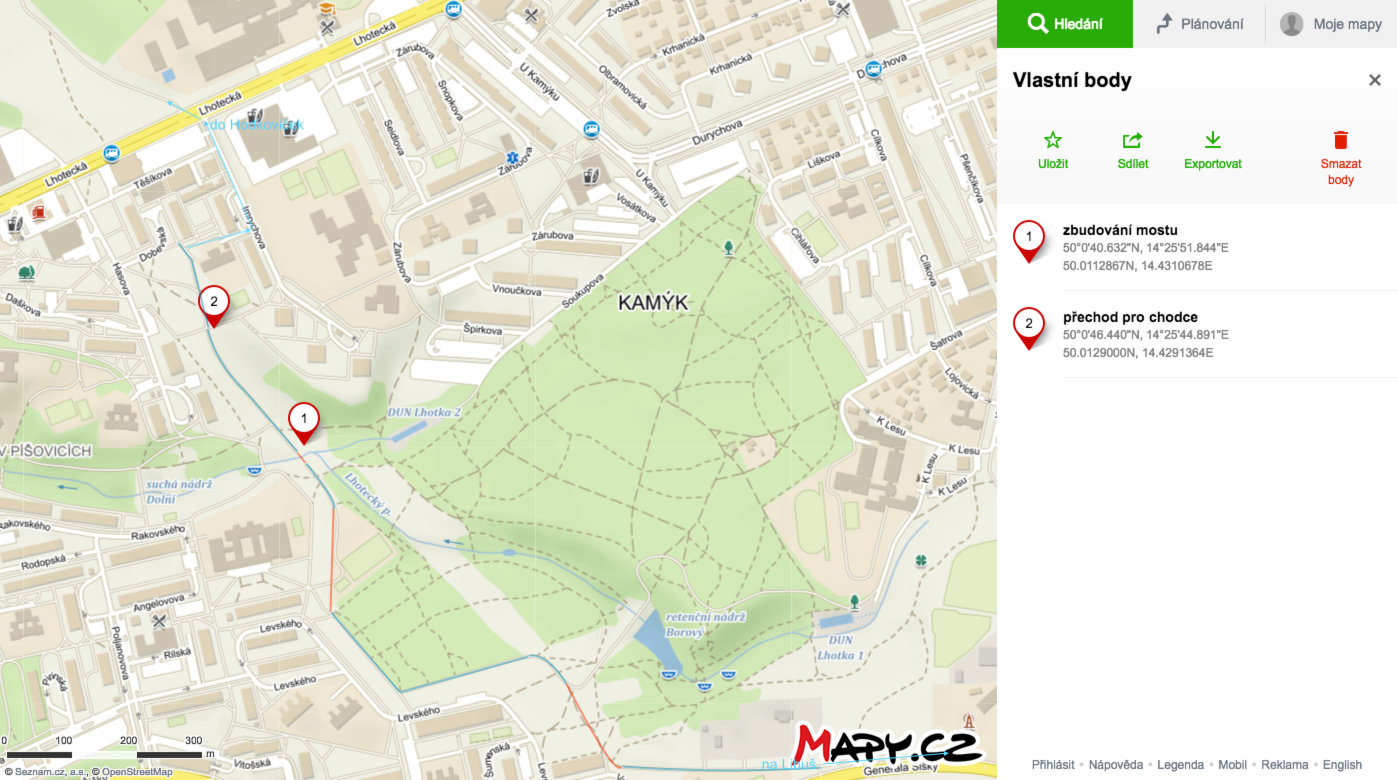The width and height of the screenshot is (1397, 780).
Task: Open the Legenda link
Action: pos(1181,765)
